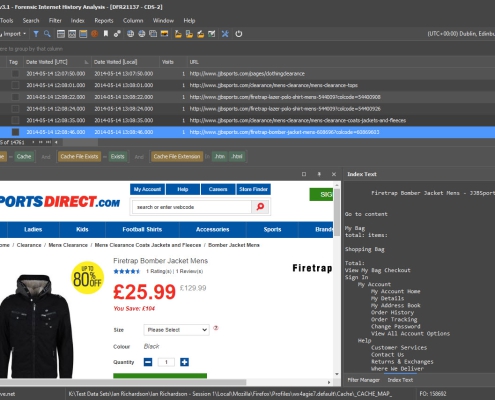Open the Search menu
Screen dimensions: 495x400
tap(31, 21)
